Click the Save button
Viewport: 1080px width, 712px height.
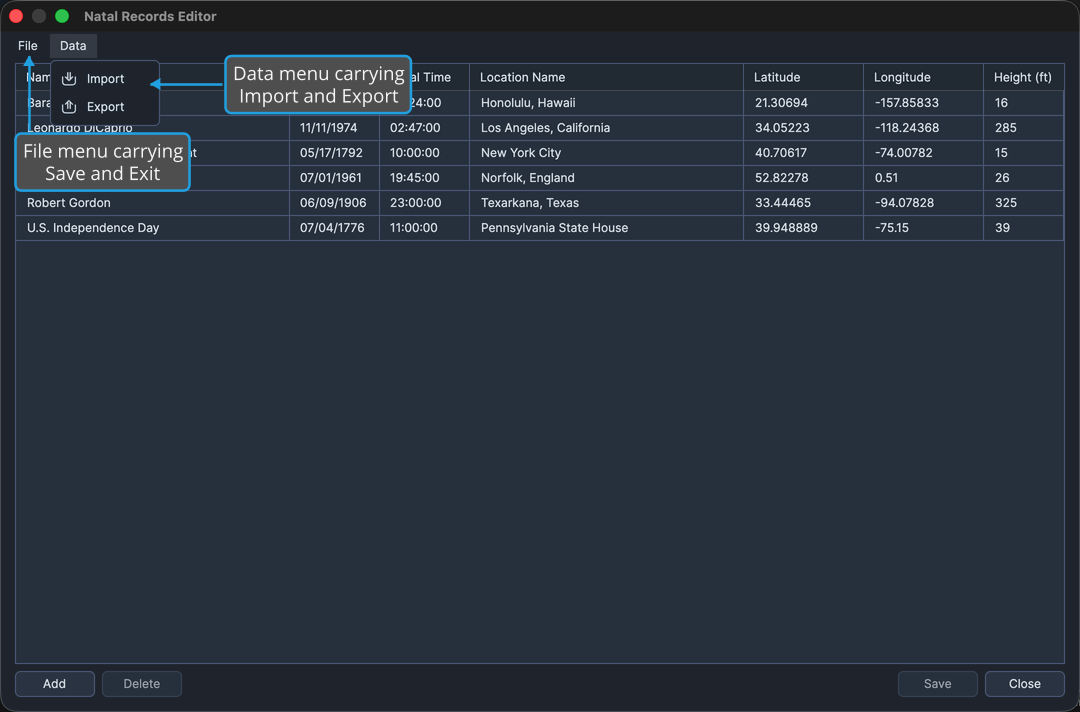click(937, 684)
